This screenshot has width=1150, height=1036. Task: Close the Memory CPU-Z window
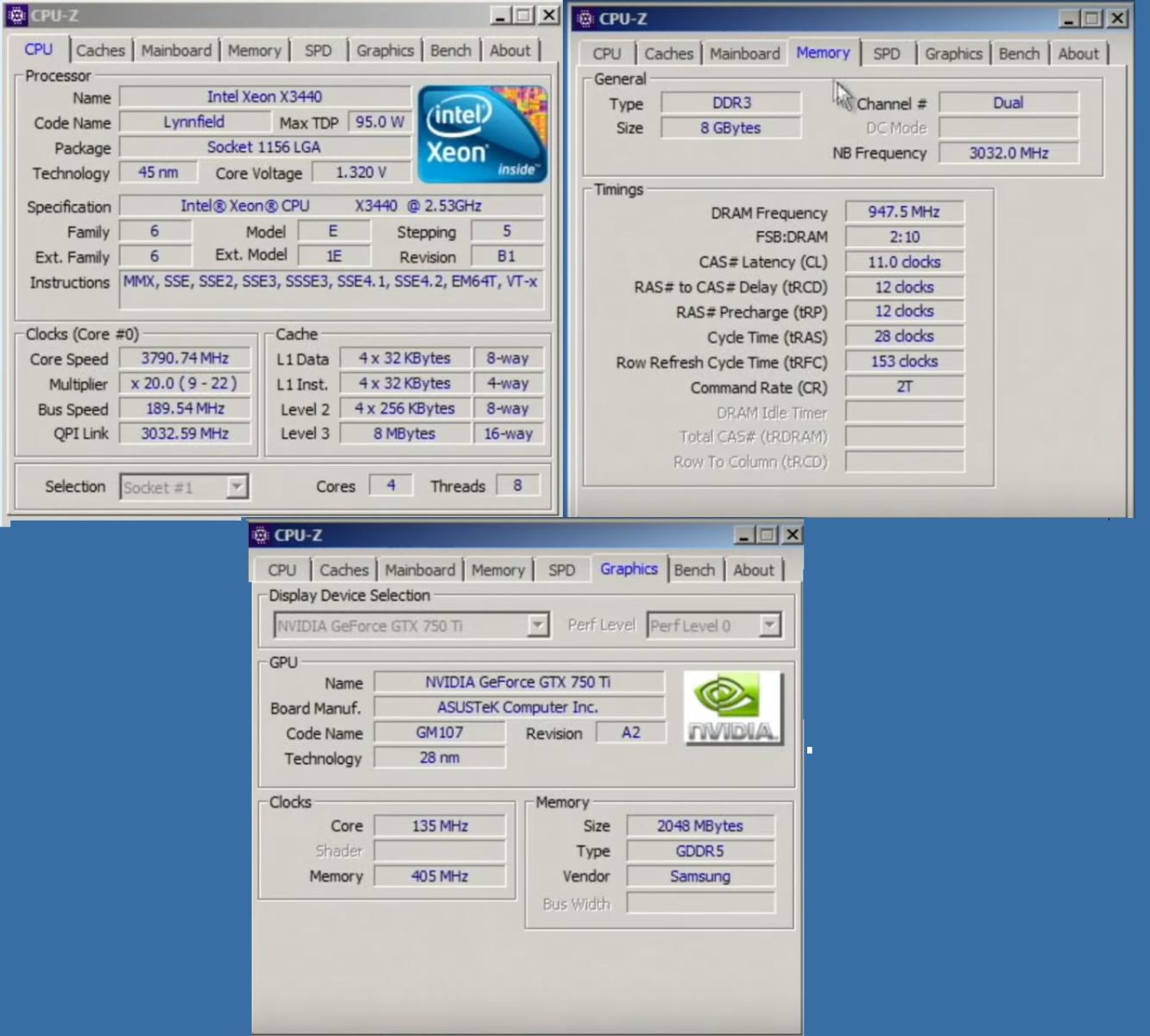click(1117, 18)
